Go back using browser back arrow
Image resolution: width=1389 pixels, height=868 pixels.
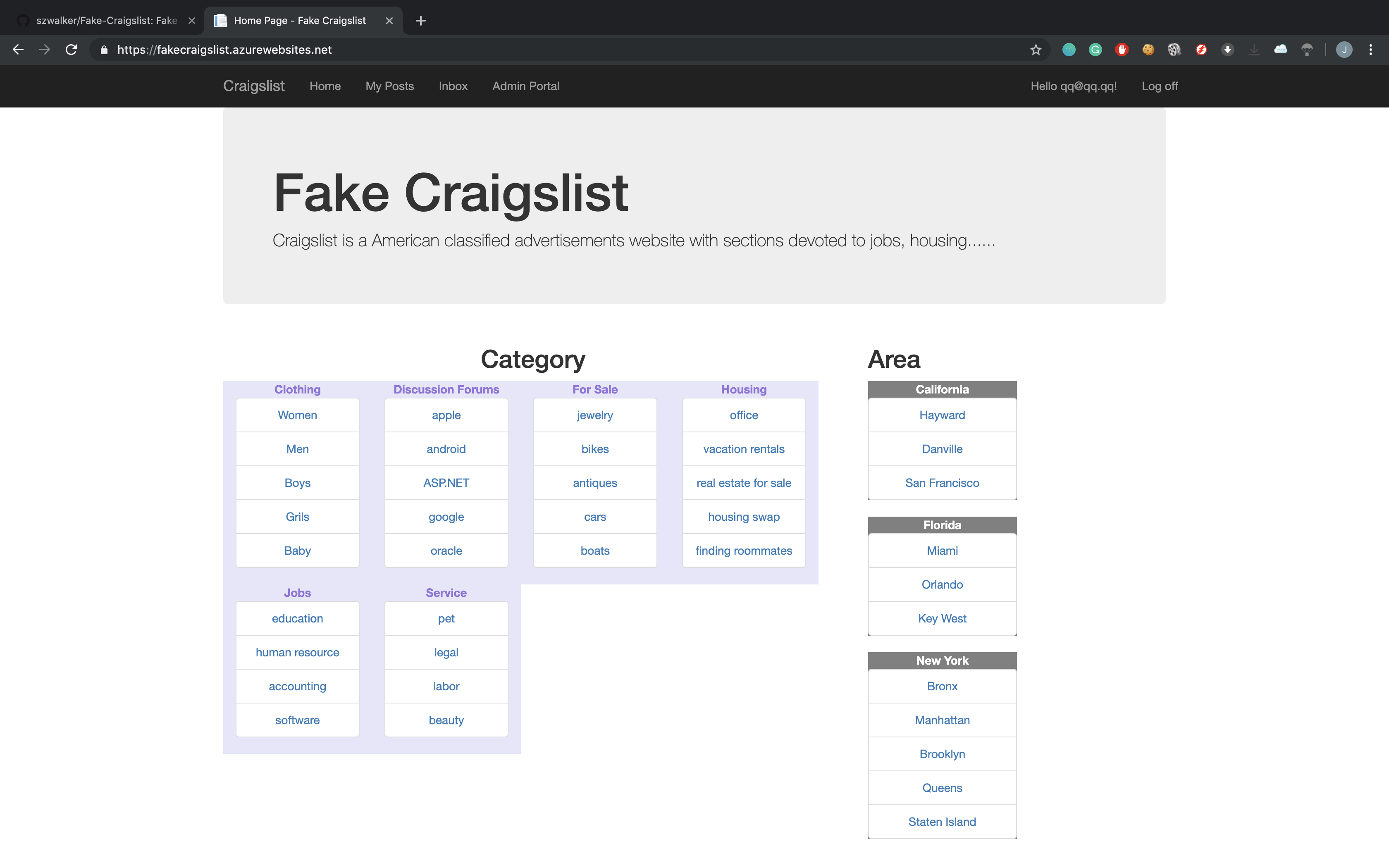(18, 50)
